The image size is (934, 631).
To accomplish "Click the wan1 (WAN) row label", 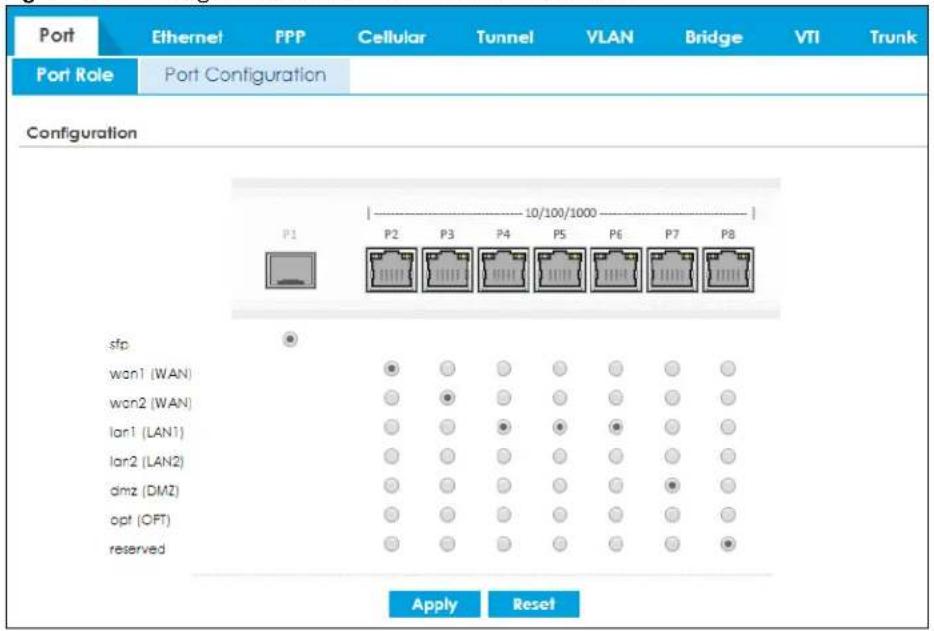I will coord(150,374).
